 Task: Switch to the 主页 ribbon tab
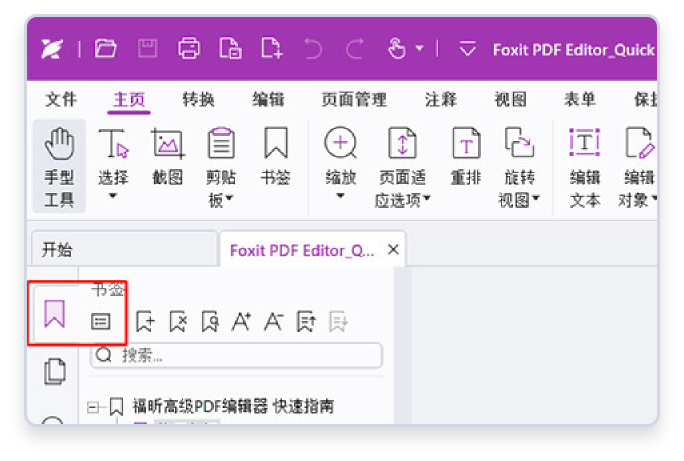click(x=129, y=99)
